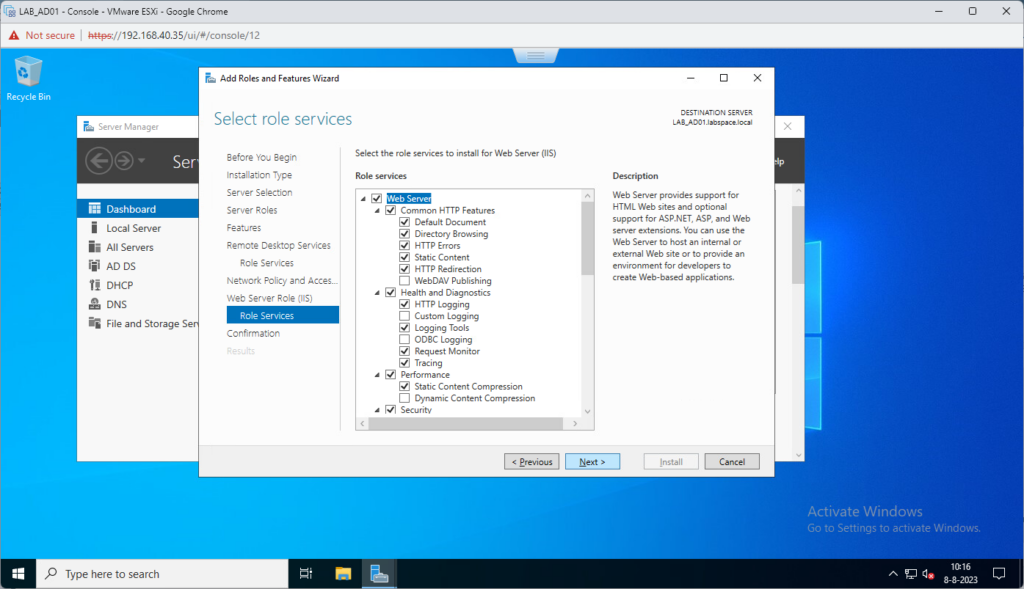Click the Previous button
The height and width of the screenshot is (589, 1024).
coord(532,462)
